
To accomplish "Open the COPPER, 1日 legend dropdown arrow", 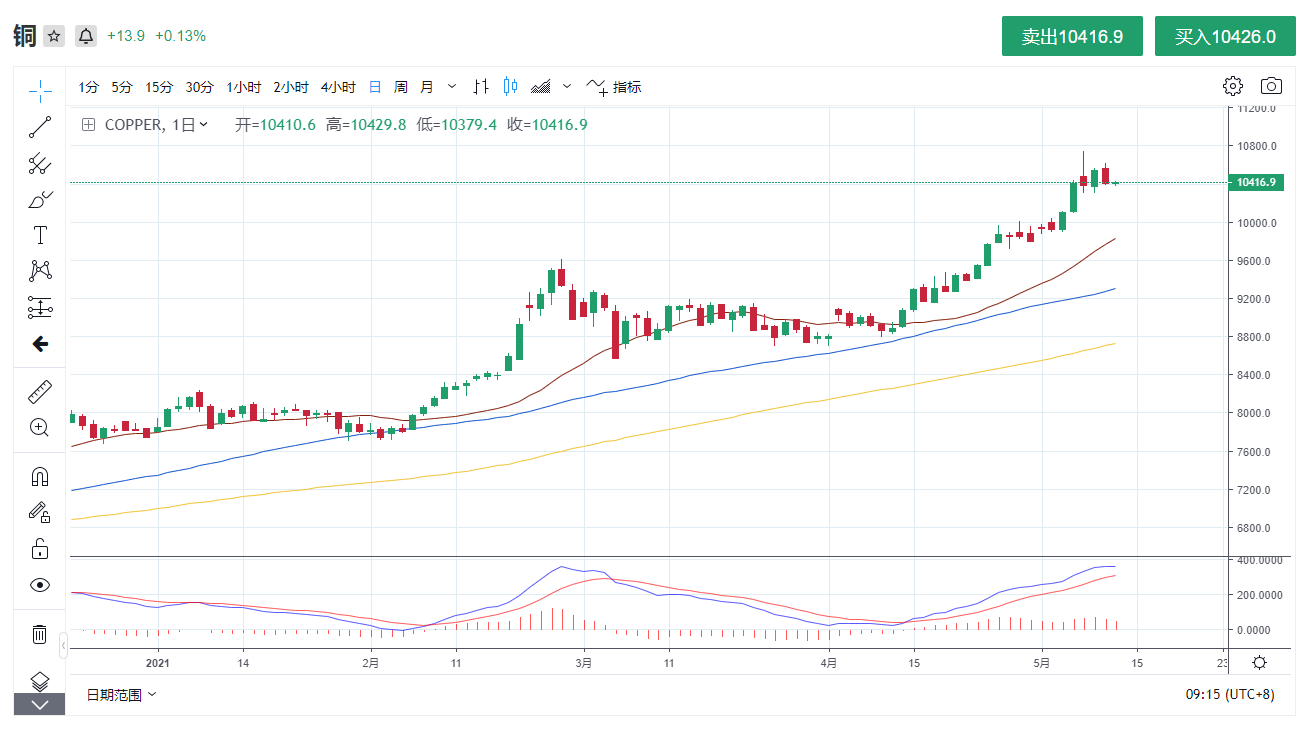I will coord(204,125).
